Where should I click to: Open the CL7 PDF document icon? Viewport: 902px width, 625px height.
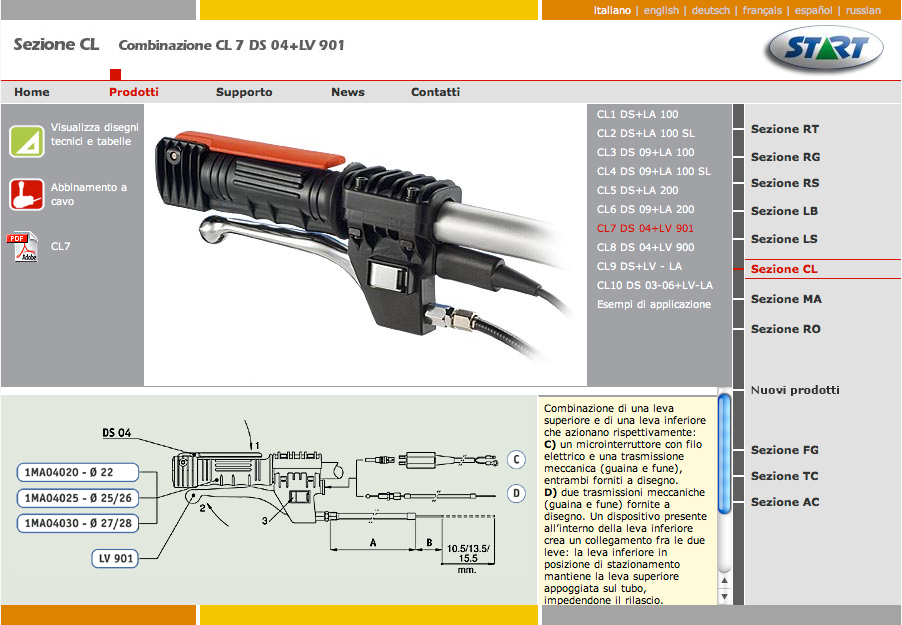(22, 247)
